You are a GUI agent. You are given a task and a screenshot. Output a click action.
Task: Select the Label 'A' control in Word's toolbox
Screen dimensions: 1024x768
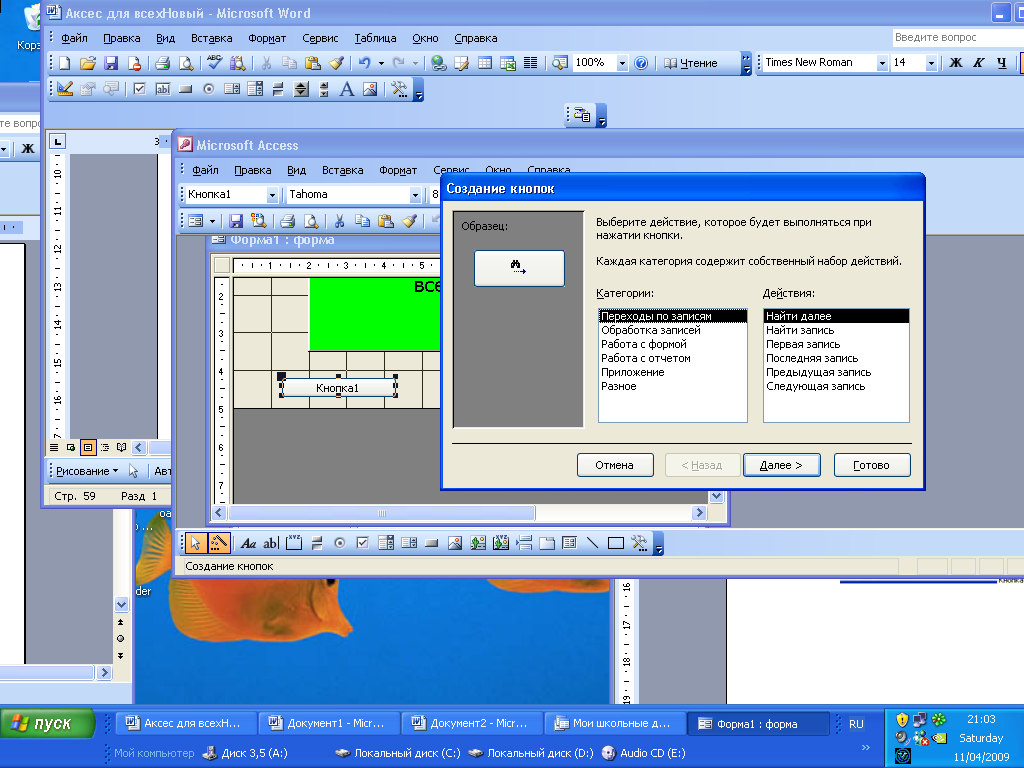347,89
